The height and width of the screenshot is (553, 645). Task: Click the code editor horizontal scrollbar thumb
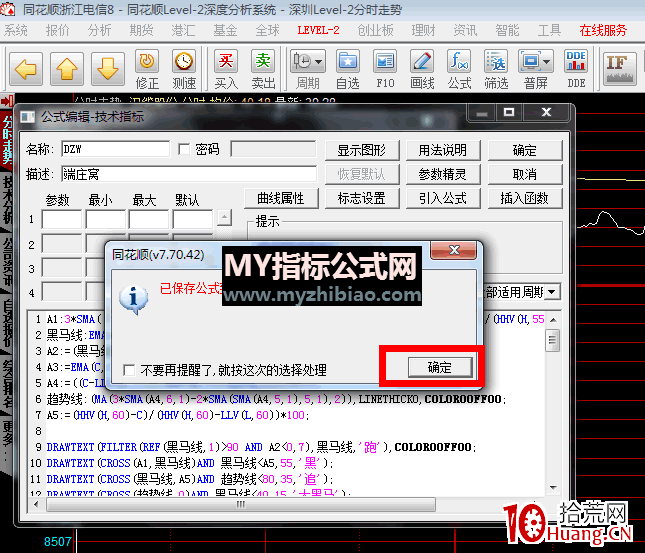(241, 504)
